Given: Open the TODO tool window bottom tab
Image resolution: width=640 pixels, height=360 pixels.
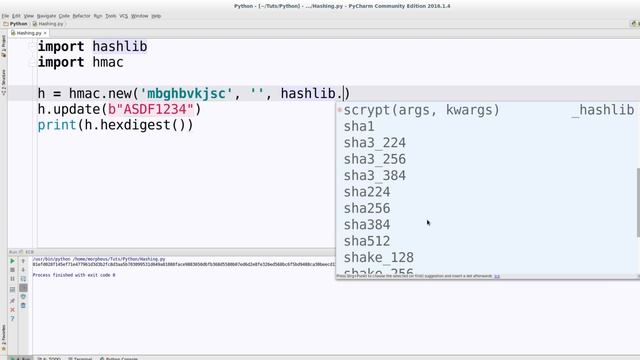Looking at the screenshot, I should click(49, 358).
